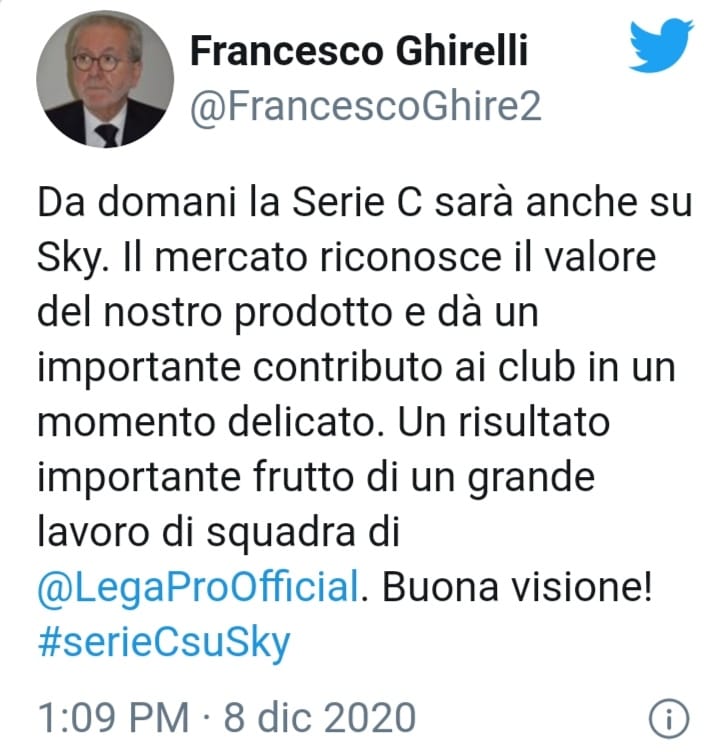Select the text 'Buona visione!'
The height and width of the screenshot is (752, 704).
click(517, 587)
